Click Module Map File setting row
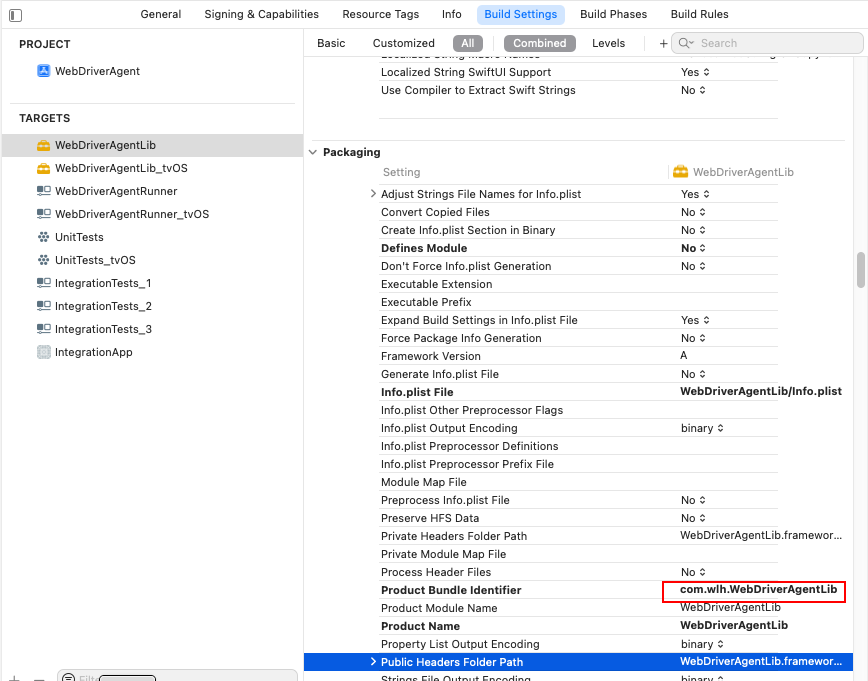The image size is (868, 681). click(x=578, y=482)
